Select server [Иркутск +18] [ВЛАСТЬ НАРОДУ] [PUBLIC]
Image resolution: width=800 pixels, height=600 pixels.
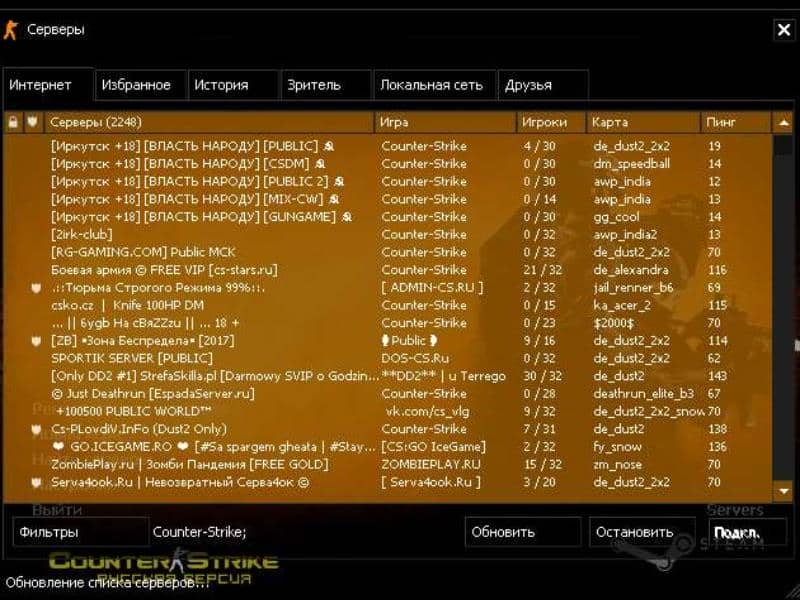coord(388,146)
